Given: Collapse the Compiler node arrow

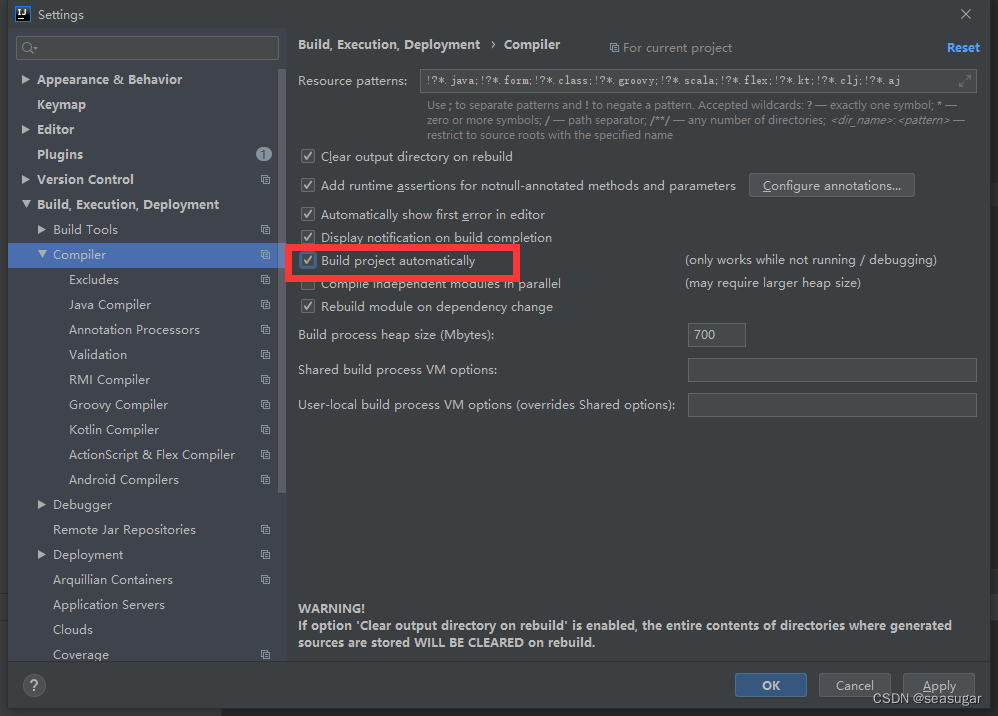Looking at the screenshot, I should 42,254.
